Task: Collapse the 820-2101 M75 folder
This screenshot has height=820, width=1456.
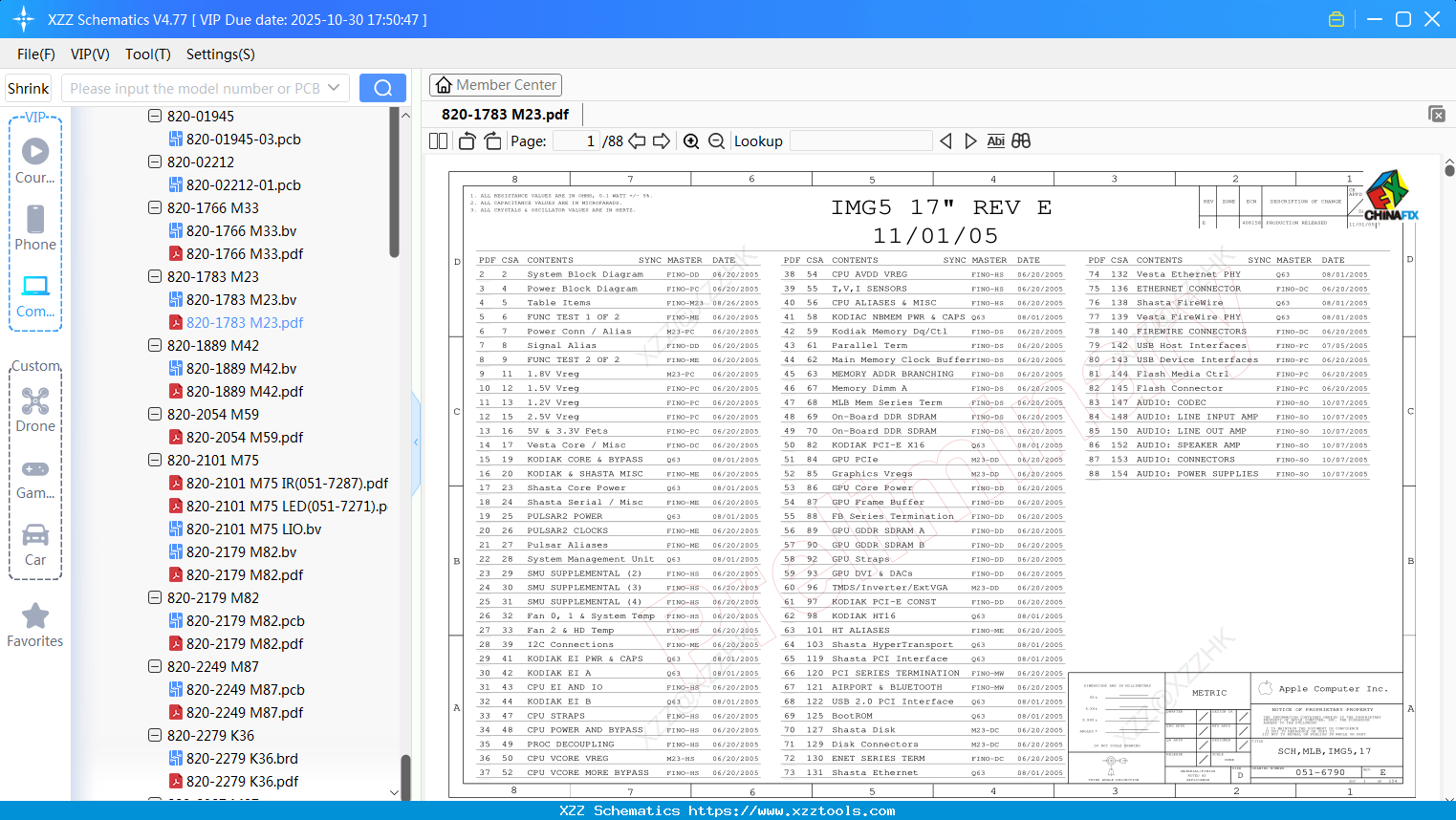Action: (x=155, y=460)
